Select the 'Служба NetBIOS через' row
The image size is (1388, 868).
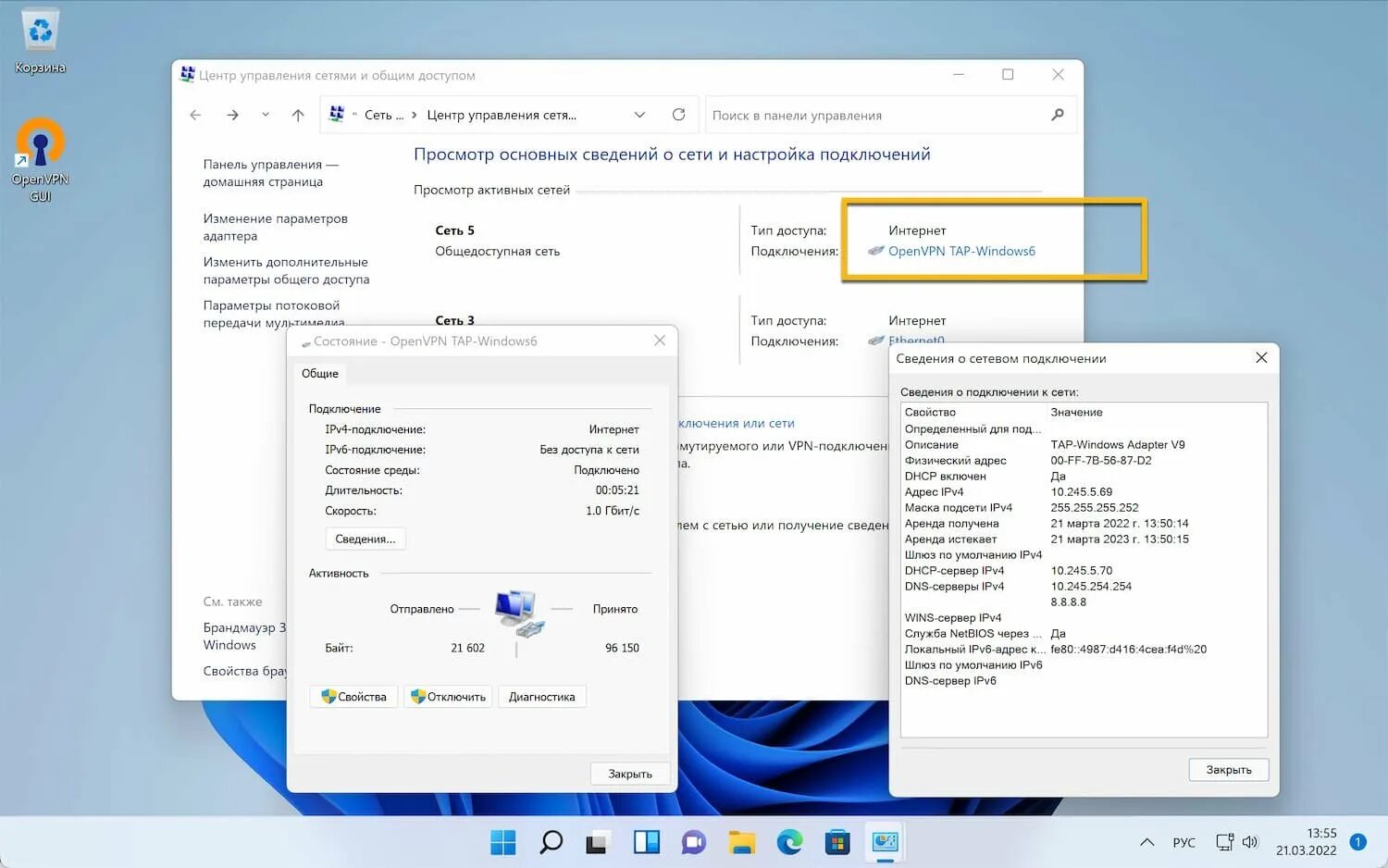(x=1084, y=633)
